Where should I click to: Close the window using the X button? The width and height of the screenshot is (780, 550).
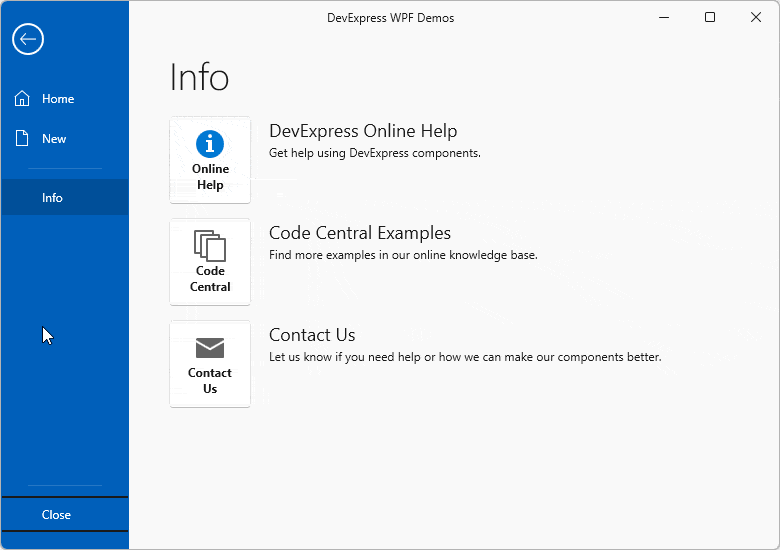point(756,17)
